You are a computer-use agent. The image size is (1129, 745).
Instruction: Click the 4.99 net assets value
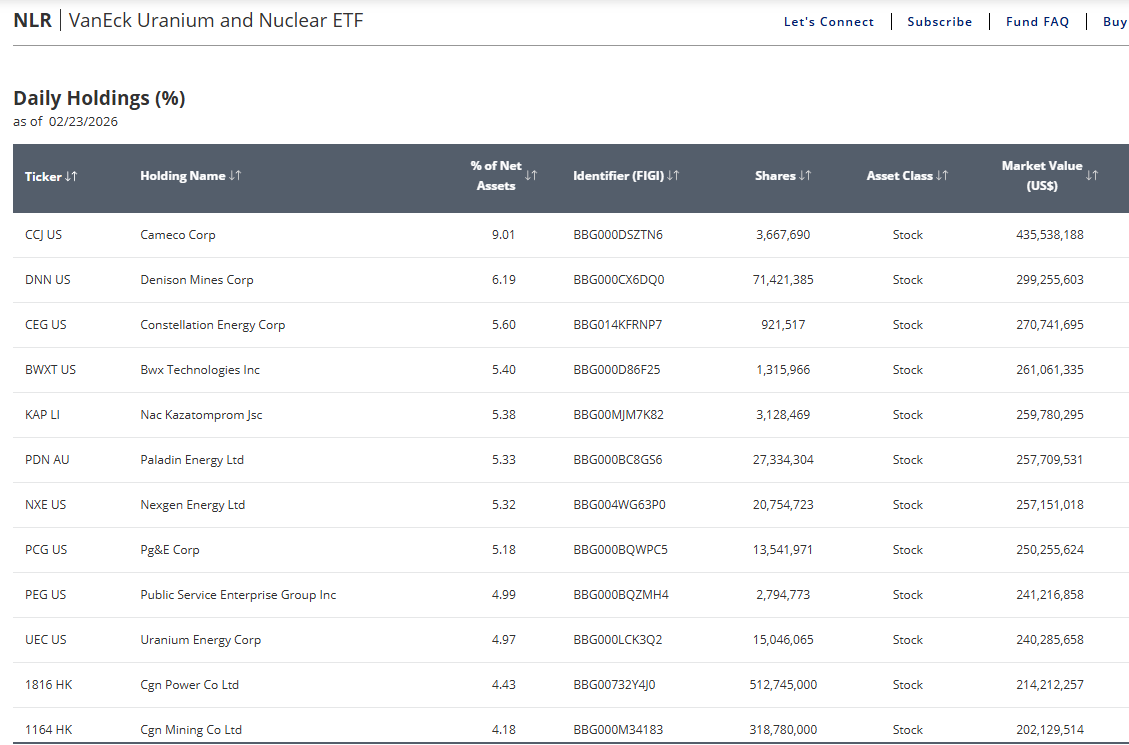point(503,595)
